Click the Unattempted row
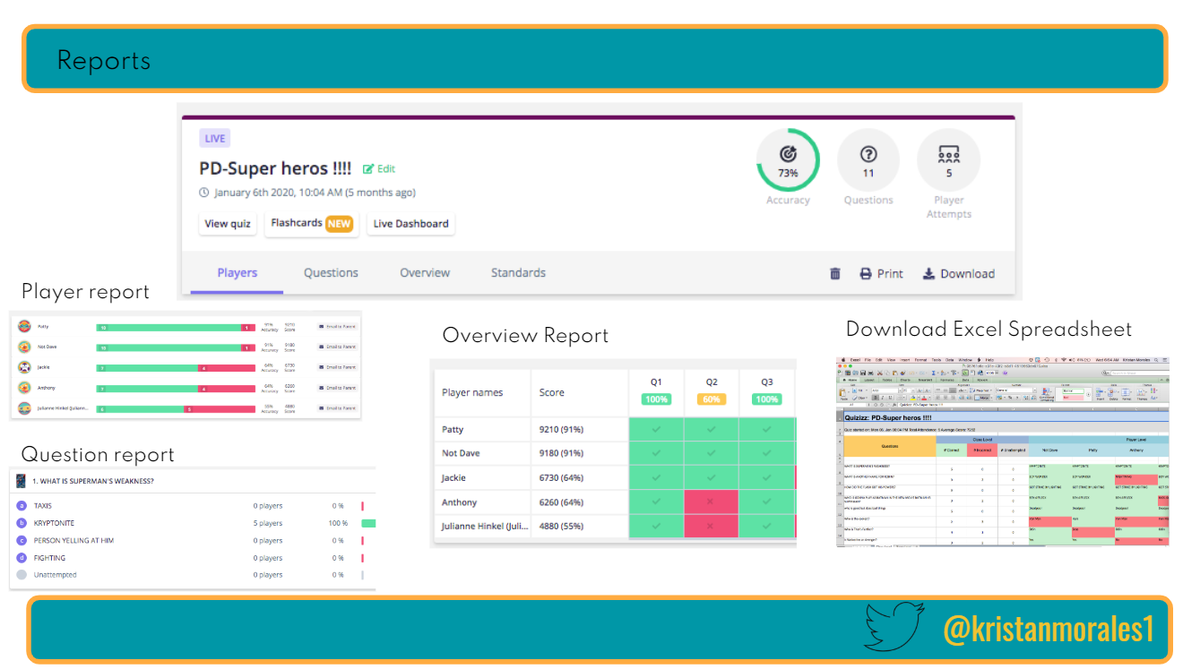Image resolution: width=1200 pixels, height=669 pixels. (x=193, y=575)
